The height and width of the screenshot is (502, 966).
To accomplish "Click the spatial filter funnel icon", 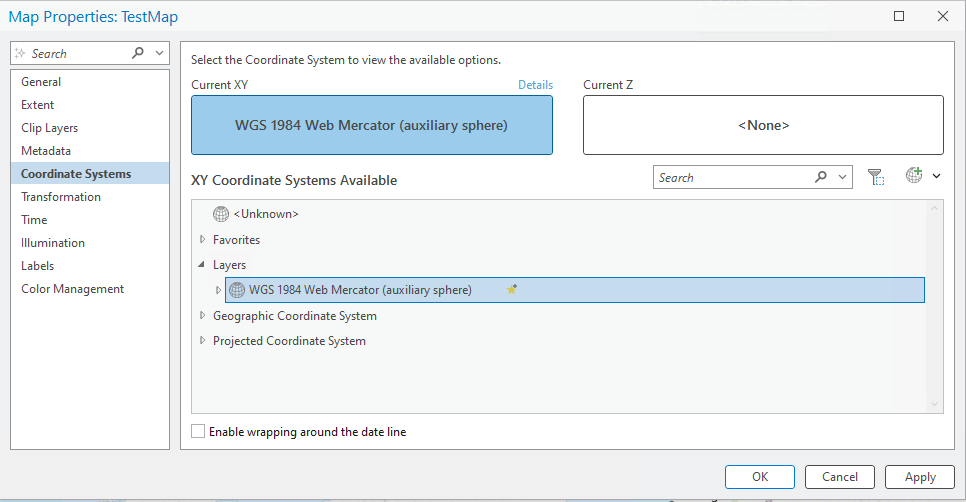I will pos(876,177).
